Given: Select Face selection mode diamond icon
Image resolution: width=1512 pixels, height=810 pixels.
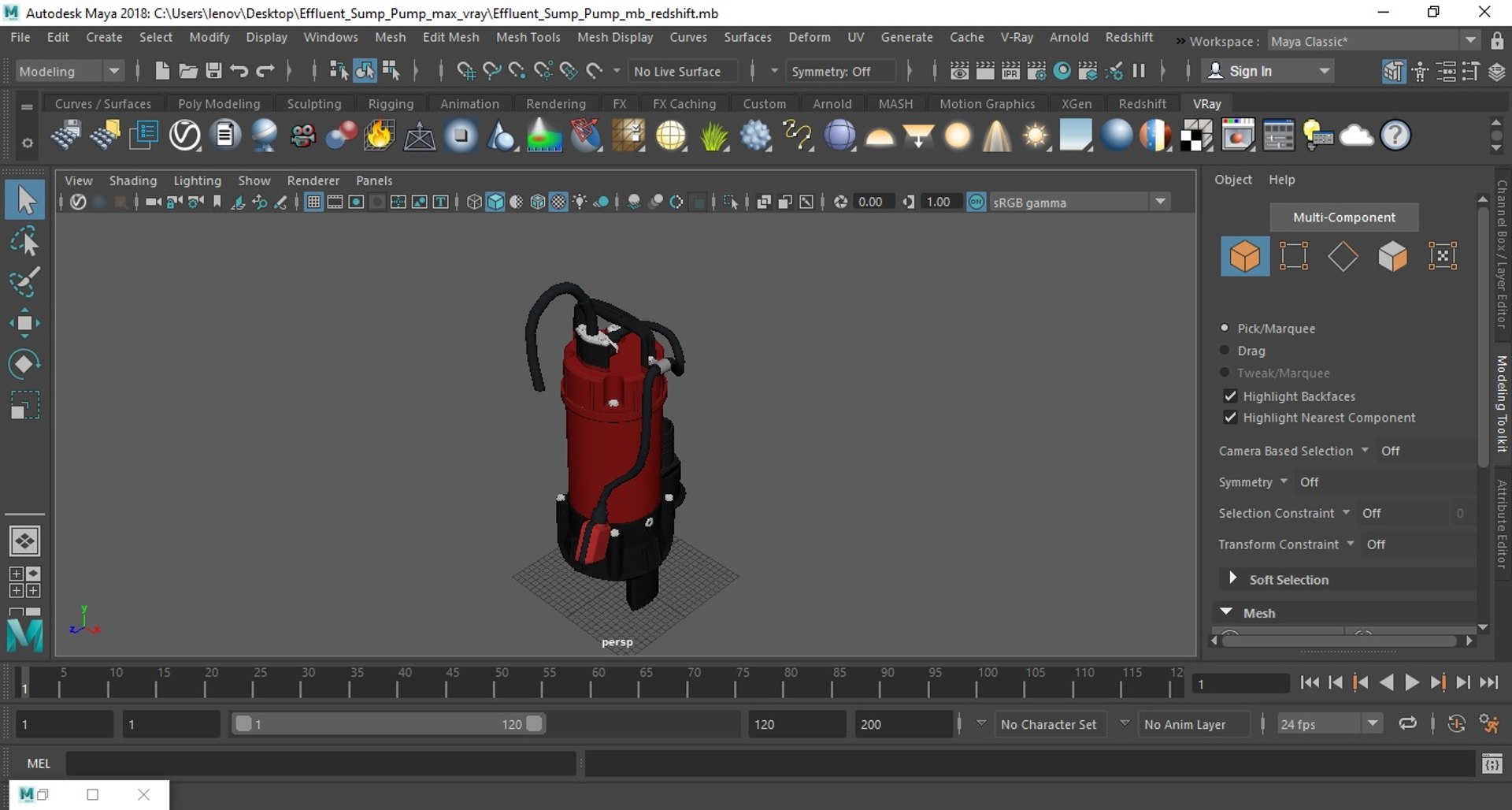Looking at the screenshot, I should pos(1343,256).
